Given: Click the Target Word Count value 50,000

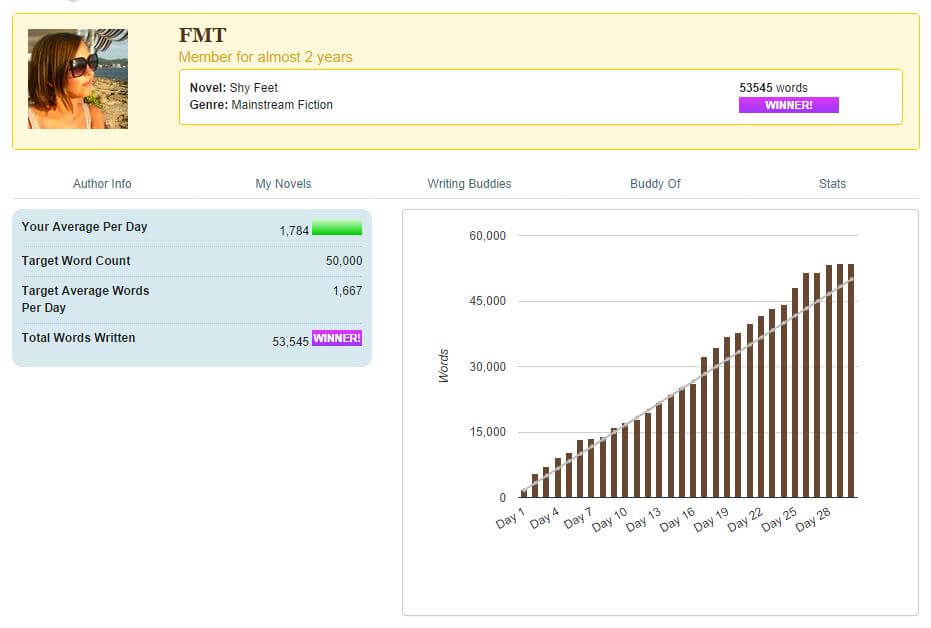Looking at the screenshot, I should pos(344,261).
